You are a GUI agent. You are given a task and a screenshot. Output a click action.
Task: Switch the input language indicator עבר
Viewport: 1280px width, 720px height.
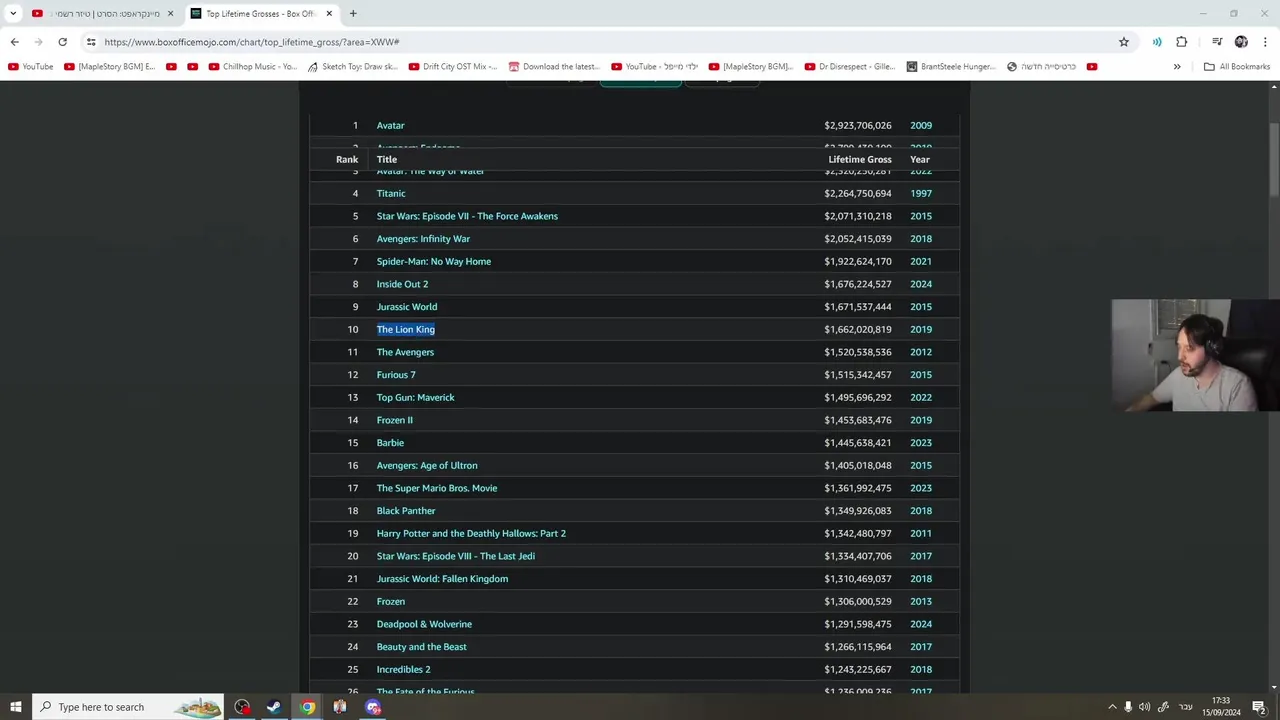[x=1186, y=707]
